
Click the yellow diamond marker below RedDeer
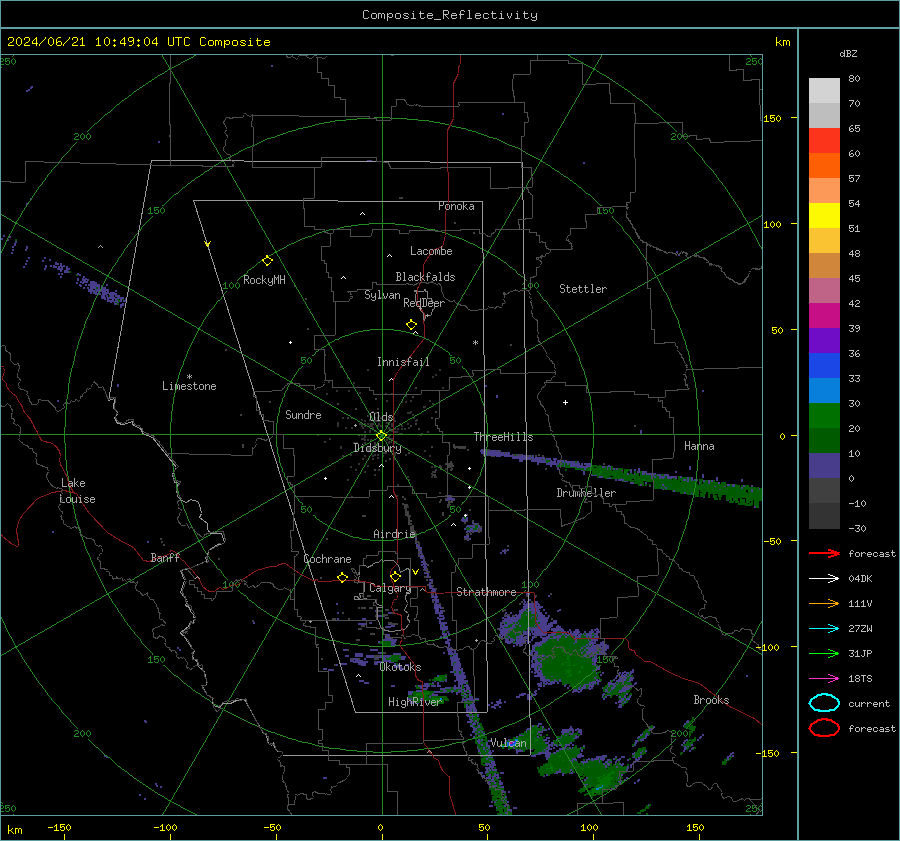[411, 325]
